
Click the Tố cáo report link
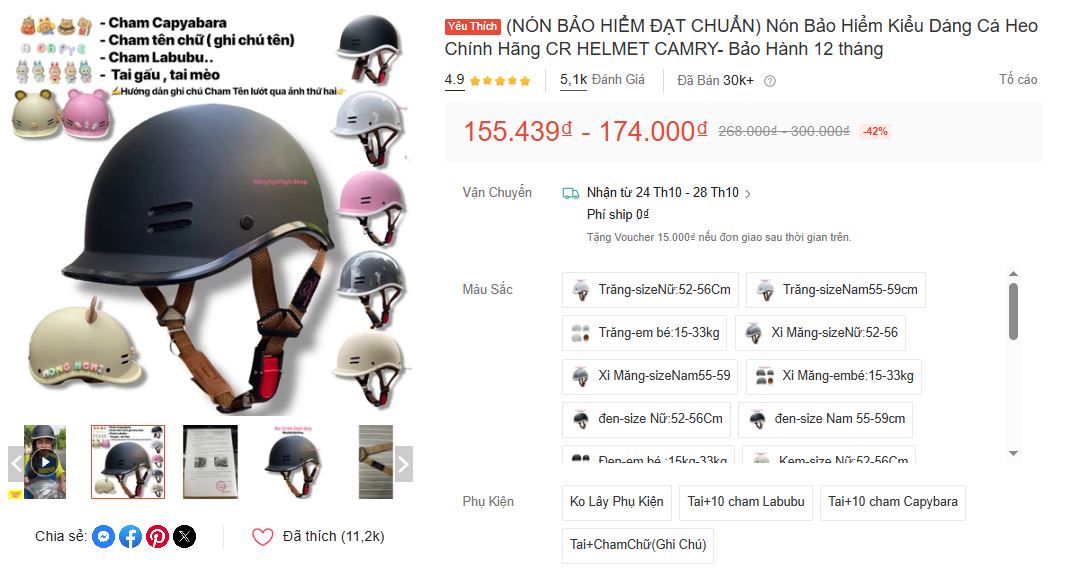1018,79
